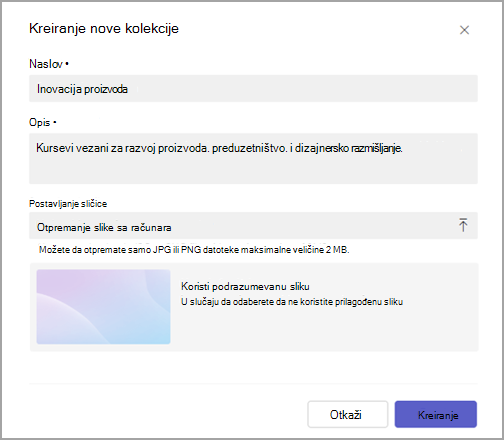
Task: Select Otpremanje slike sa računara field
Action: coord(253,226)
